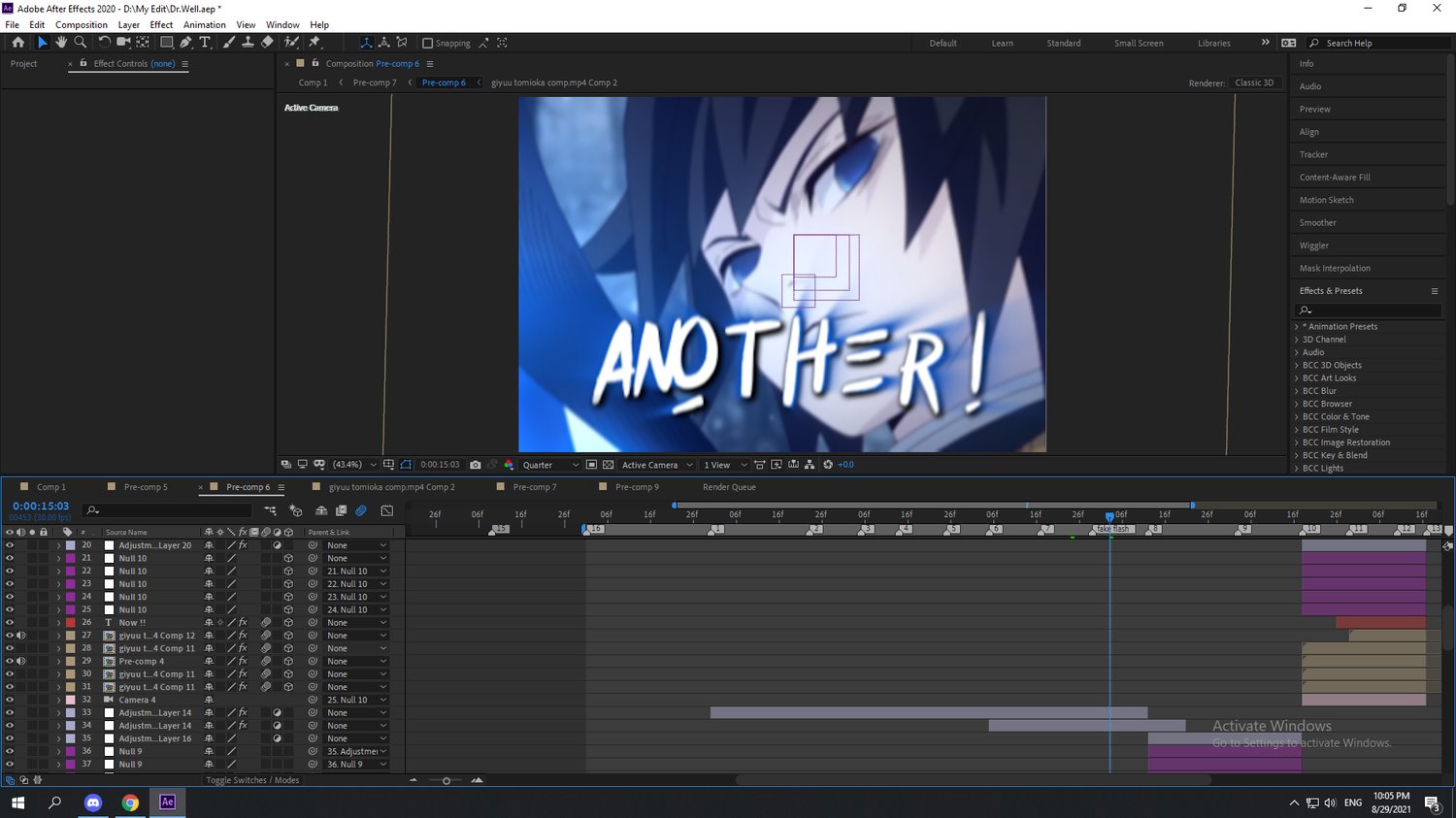Open the Wiggler panel
Screen dimensions: 1456x818
pos(1313,245)
